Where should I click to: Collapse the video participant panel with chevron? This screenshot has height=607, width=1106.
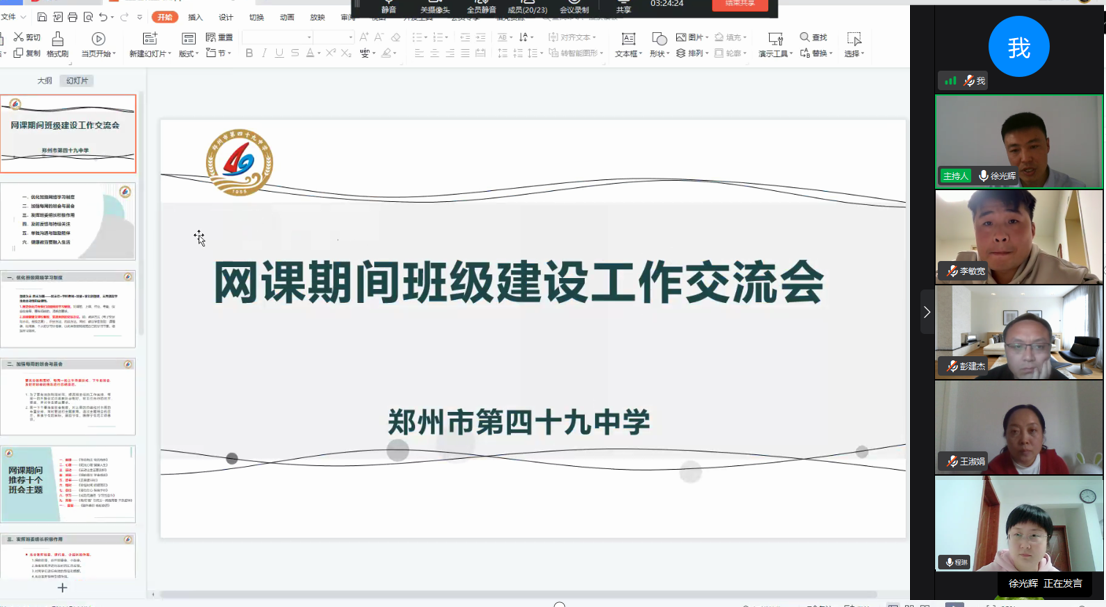tap(926, 312)
